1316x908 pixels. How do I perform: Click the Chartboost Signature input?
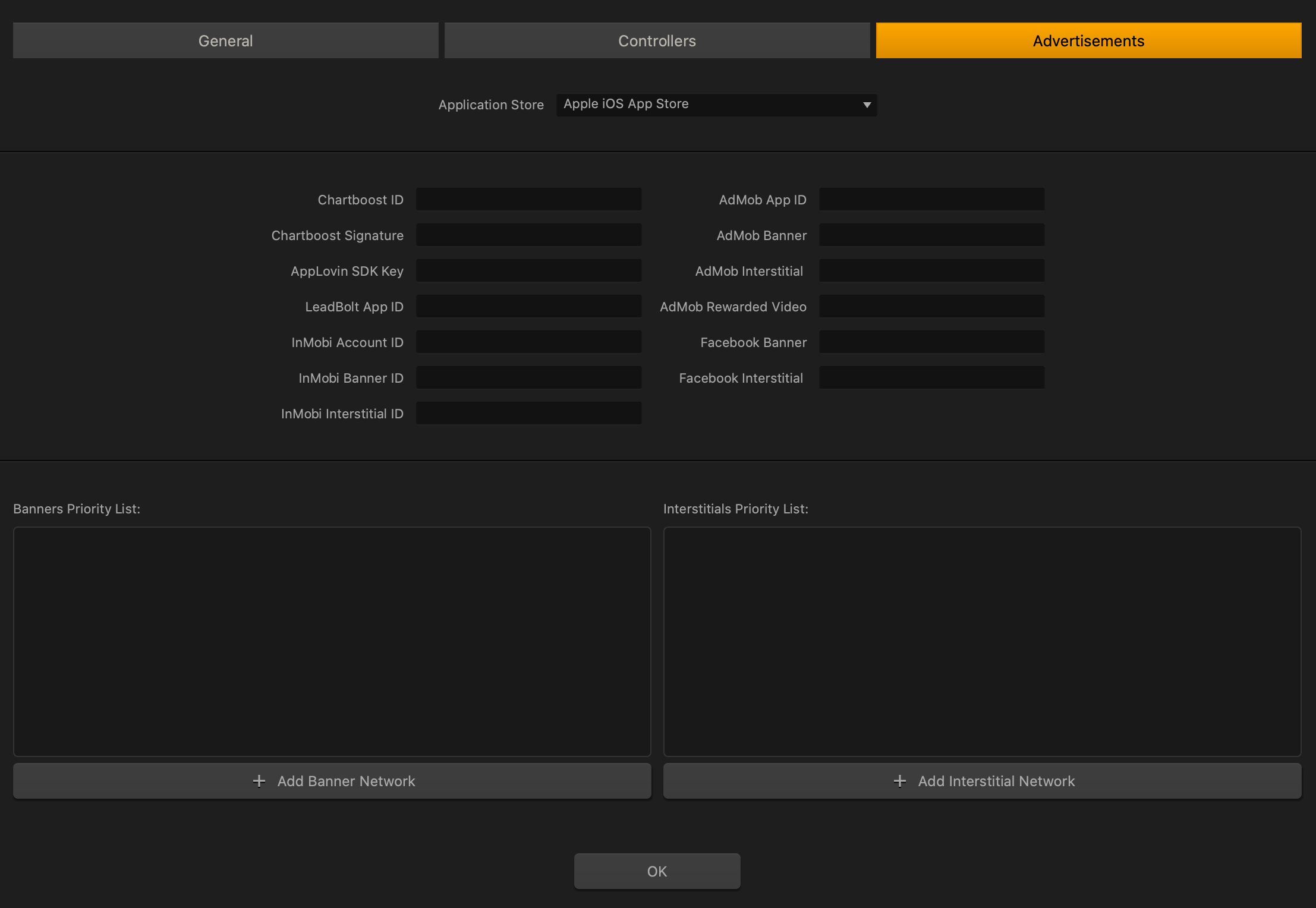pyautogui.click(x=528, y=235)
